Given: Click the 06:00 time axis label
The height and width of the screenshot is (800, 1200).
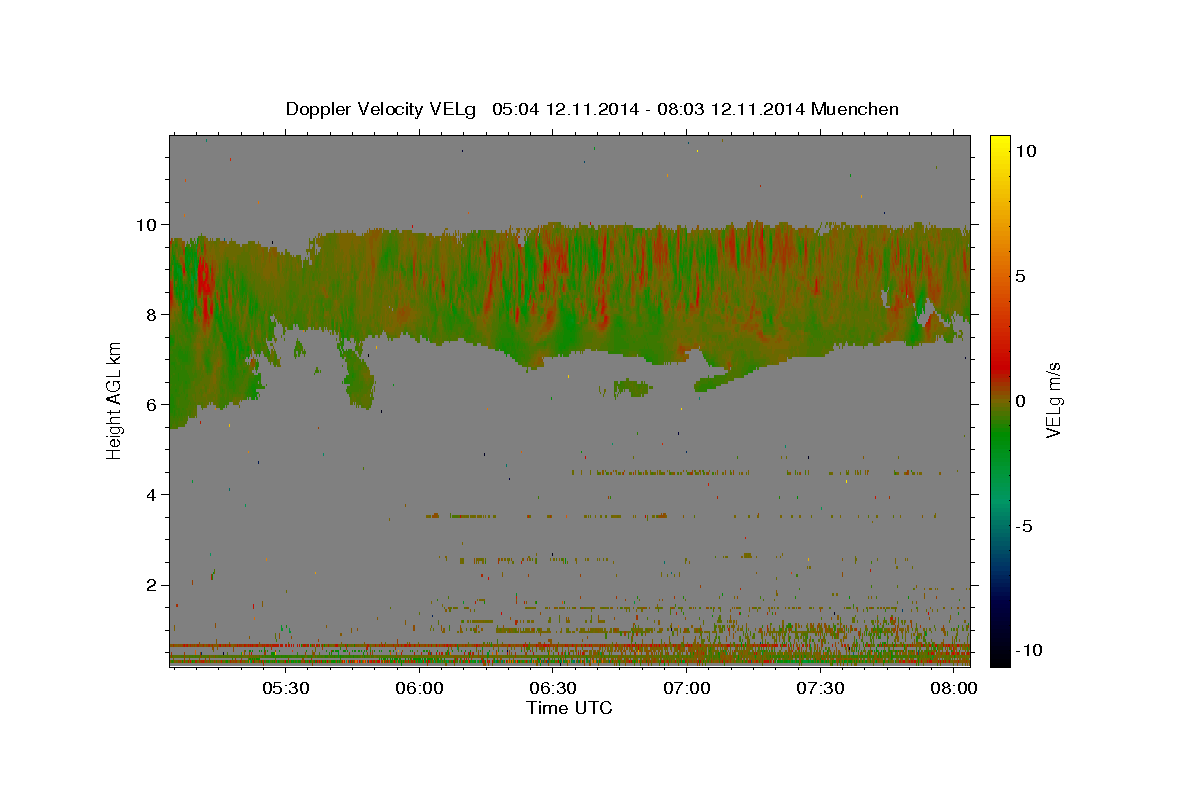Looking at the screenshot, I should coord(419,689).
